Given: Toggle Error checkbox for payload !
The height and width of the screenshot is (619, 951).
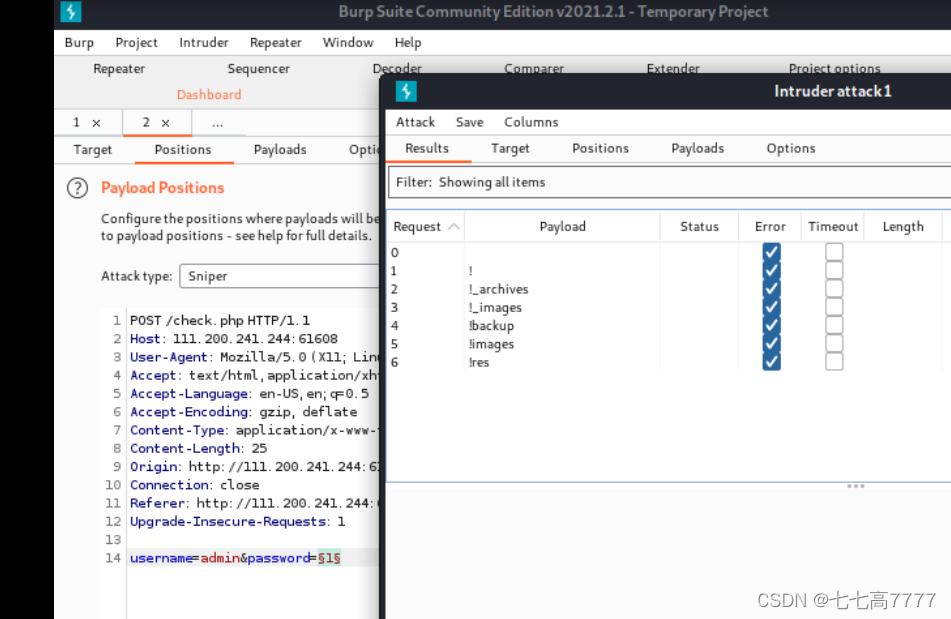Looking at the screenshot, I should (771, 270).
